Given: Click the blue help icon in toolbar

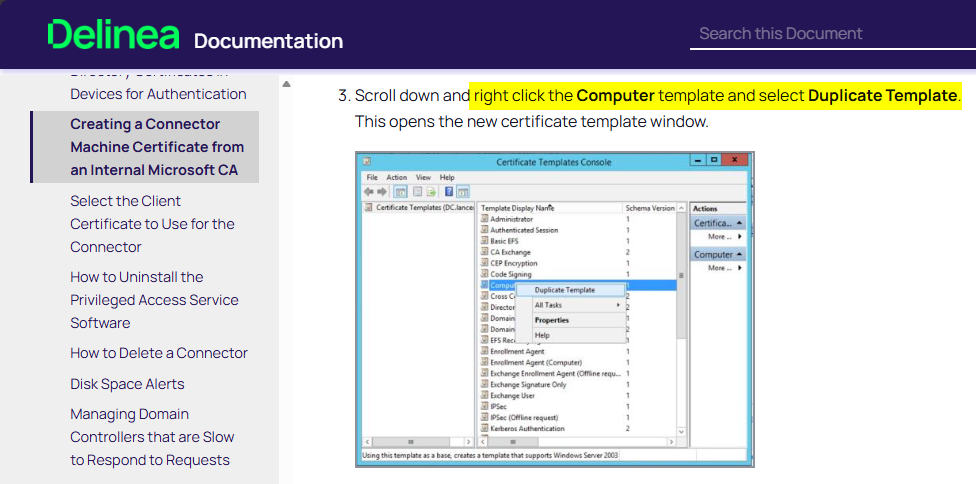Looking at the screenshot, I should click(x=449, y=191).
